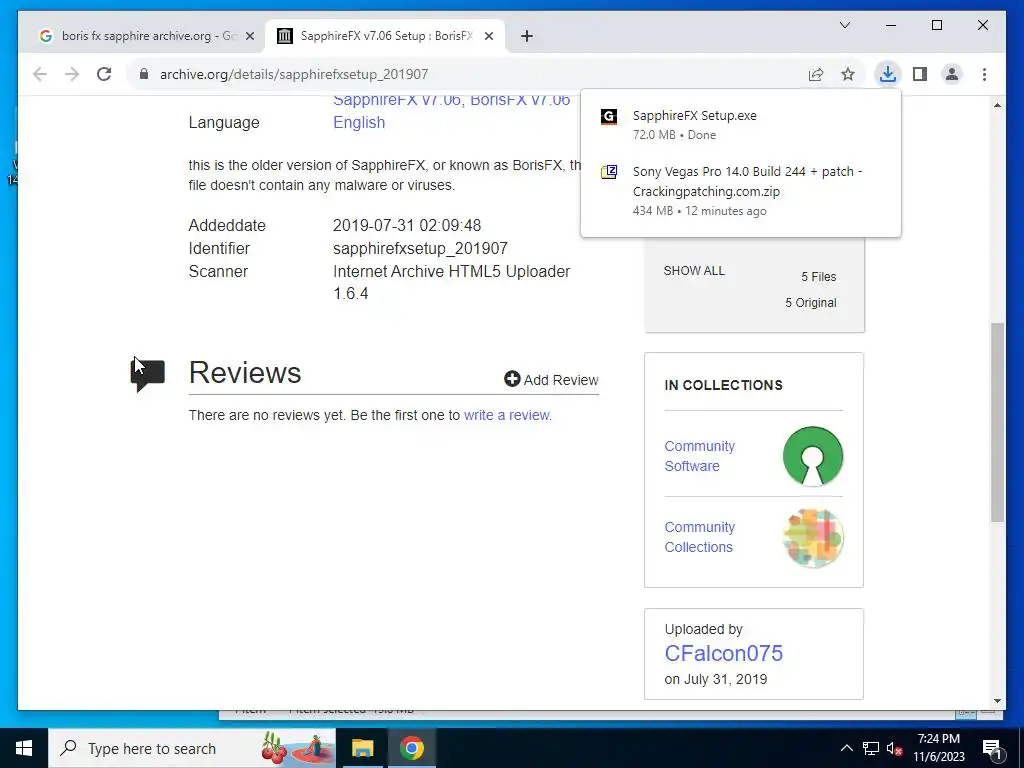Open tab search chevron in title bar
The height and width of the screenshot is (768, 1024).
(x=844, y=25)
